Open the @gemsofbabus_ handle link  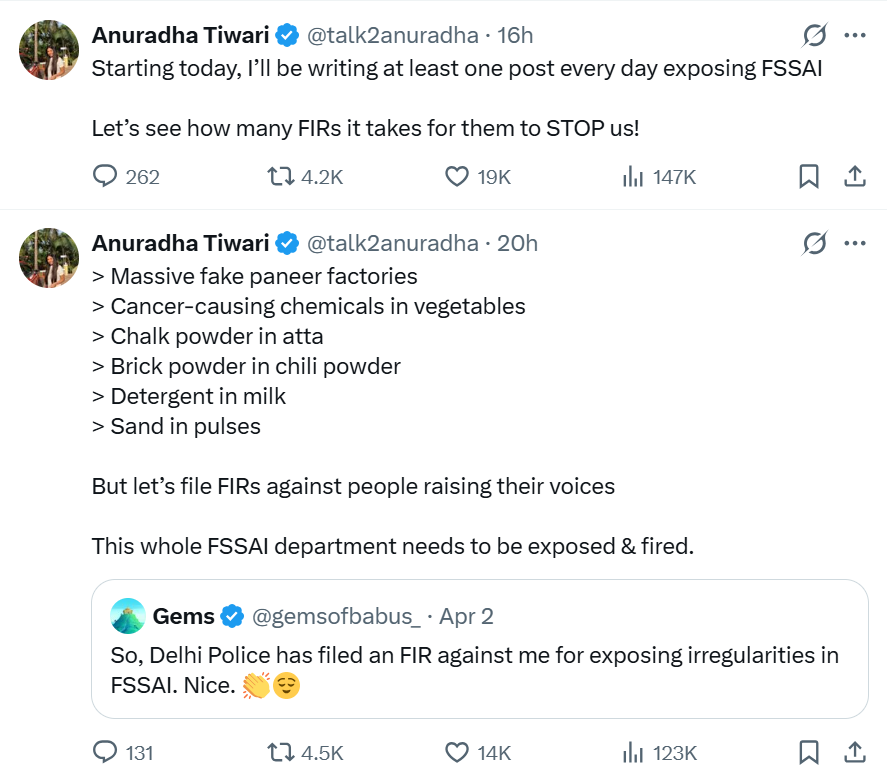(x=335, y=616)
